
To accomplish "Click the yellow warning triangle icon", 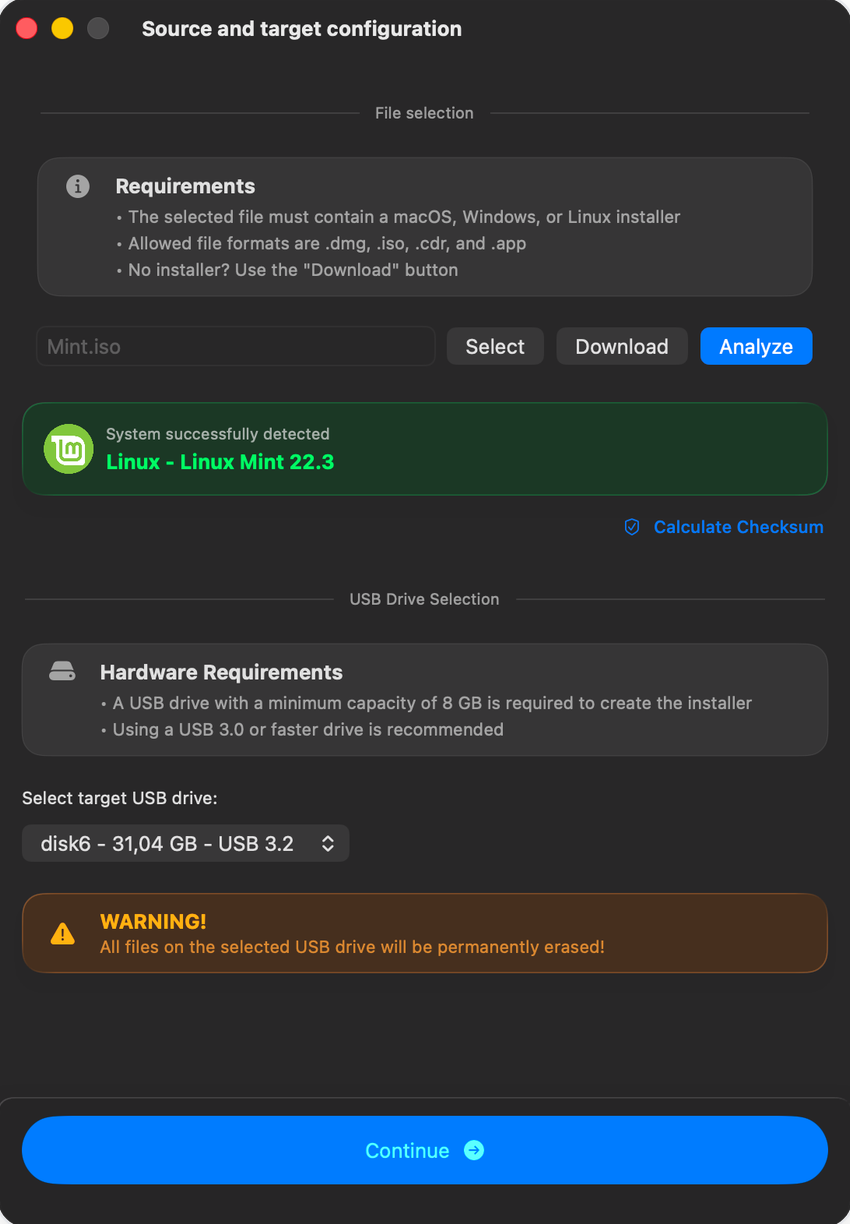I will click(x=62, y=934).
